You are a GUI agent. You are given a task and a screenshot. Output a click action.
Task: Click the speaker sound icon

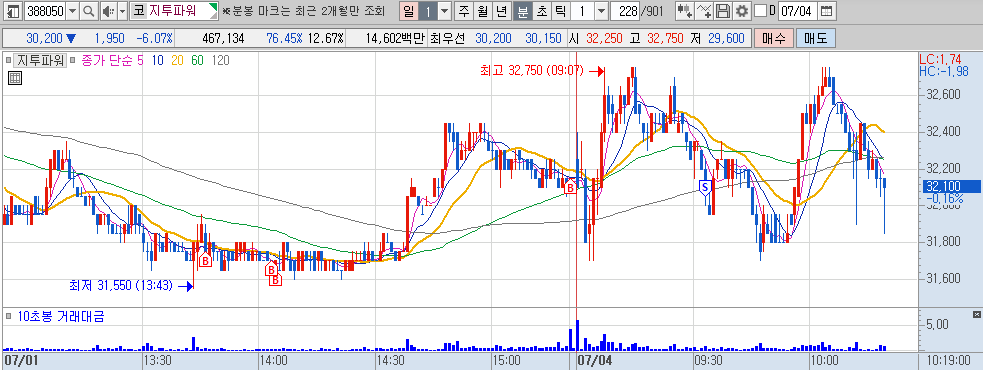coord(107,11)
